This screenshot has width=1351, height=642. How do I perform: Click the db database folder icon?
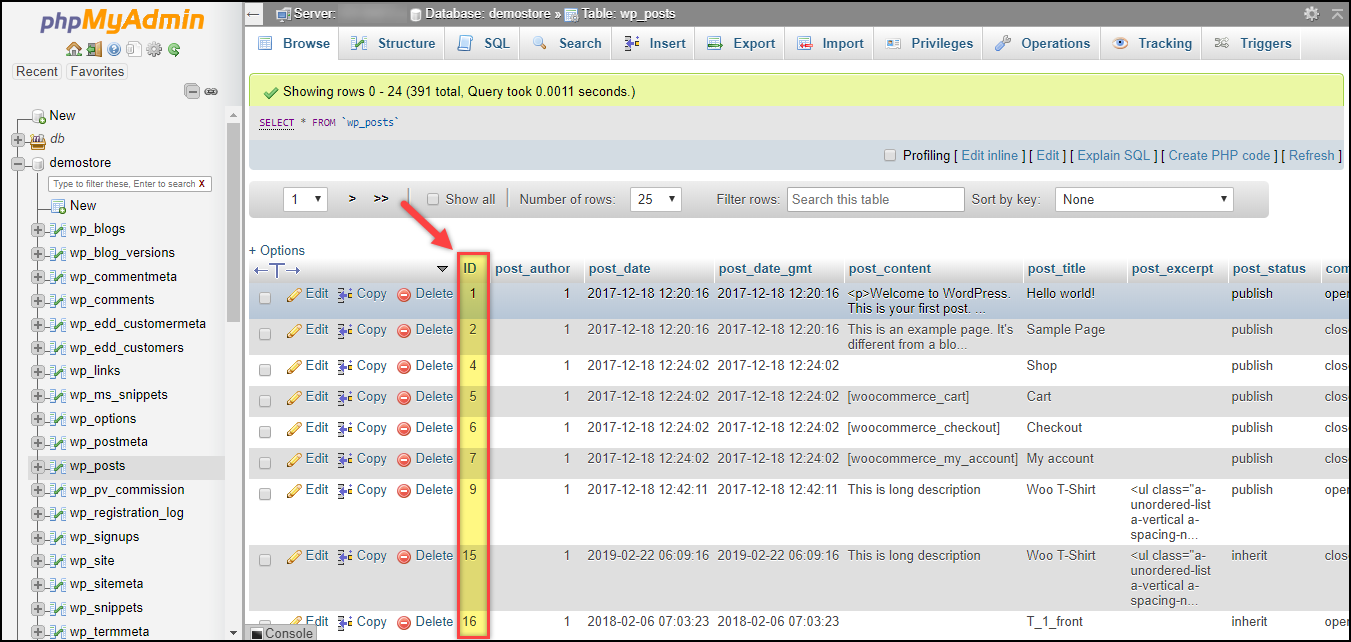pyautogui.click(x=37, y=140)
